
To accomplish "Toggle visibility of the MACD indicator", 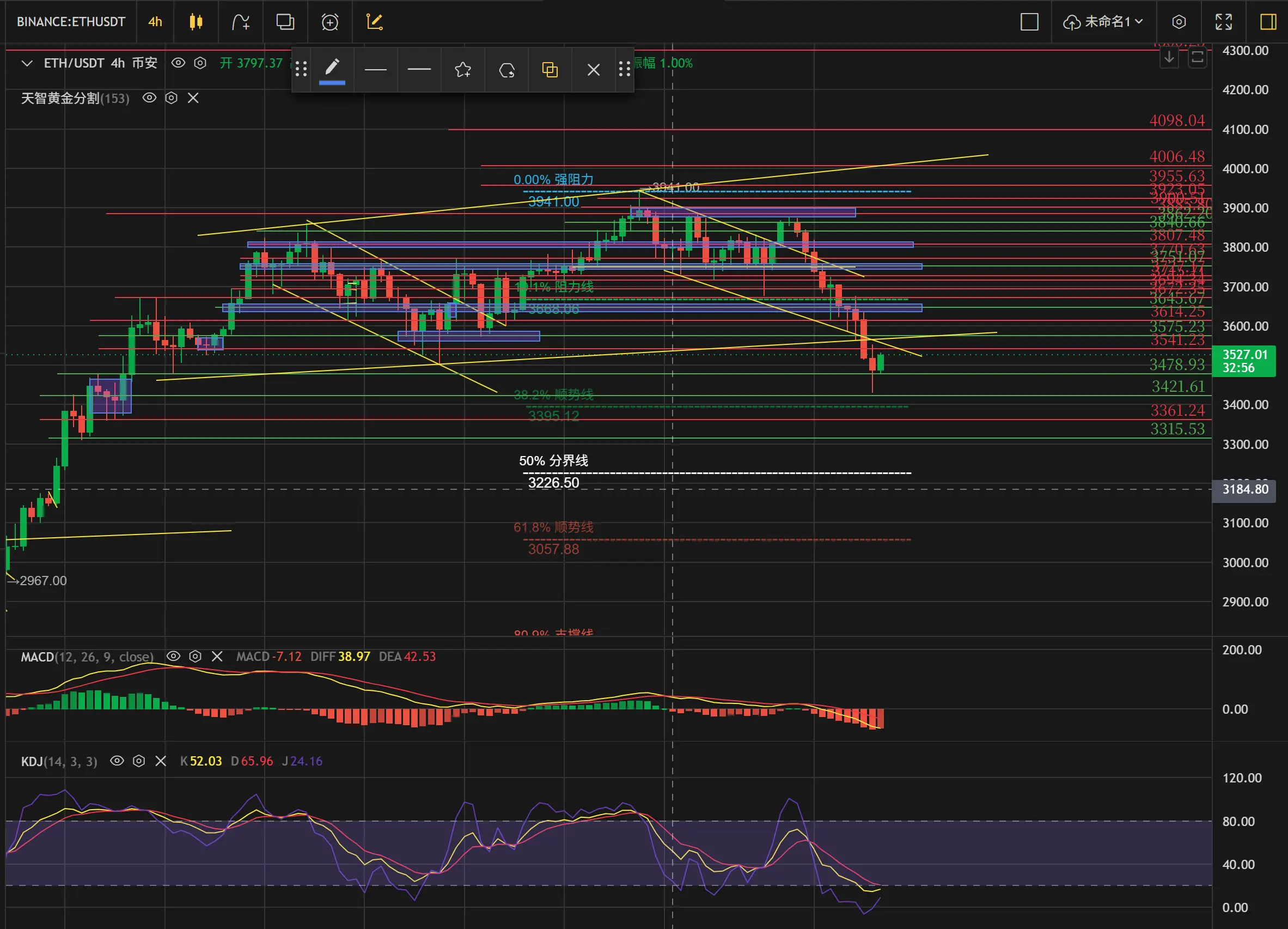I will pos(173,656).
